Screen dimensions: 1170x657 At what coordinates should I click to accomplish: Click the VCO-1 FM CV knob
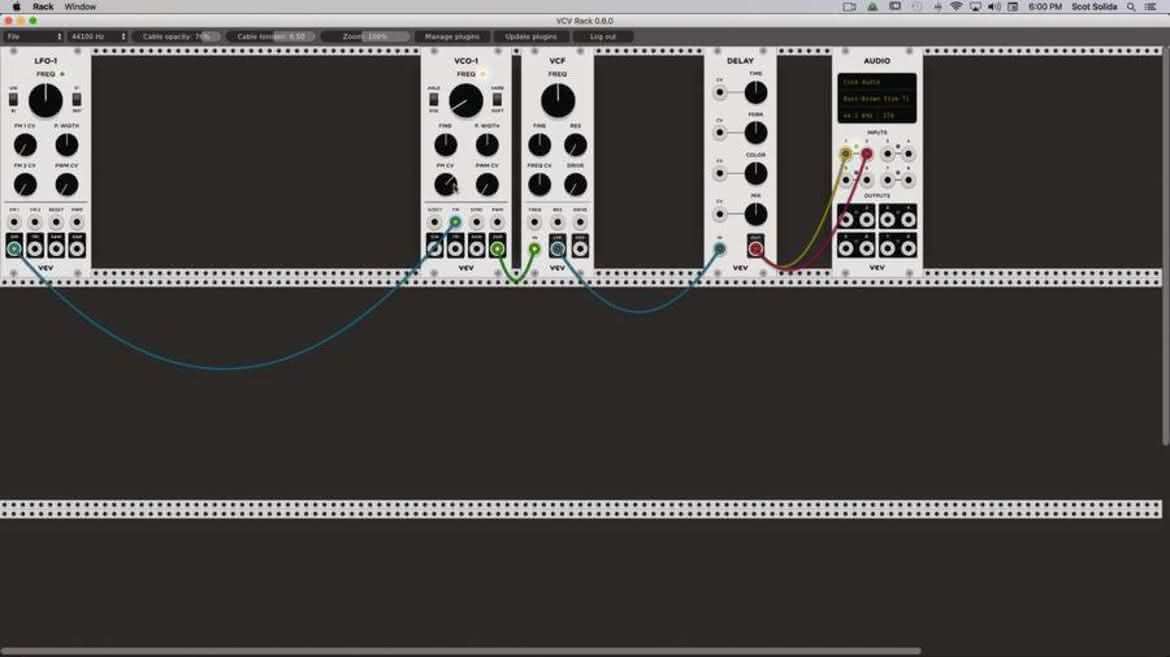click(x=445, y=184)
